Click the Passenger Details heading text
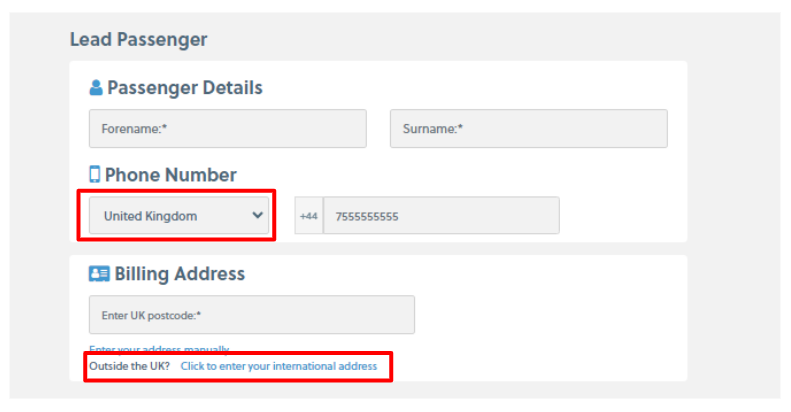 (185, 88)
